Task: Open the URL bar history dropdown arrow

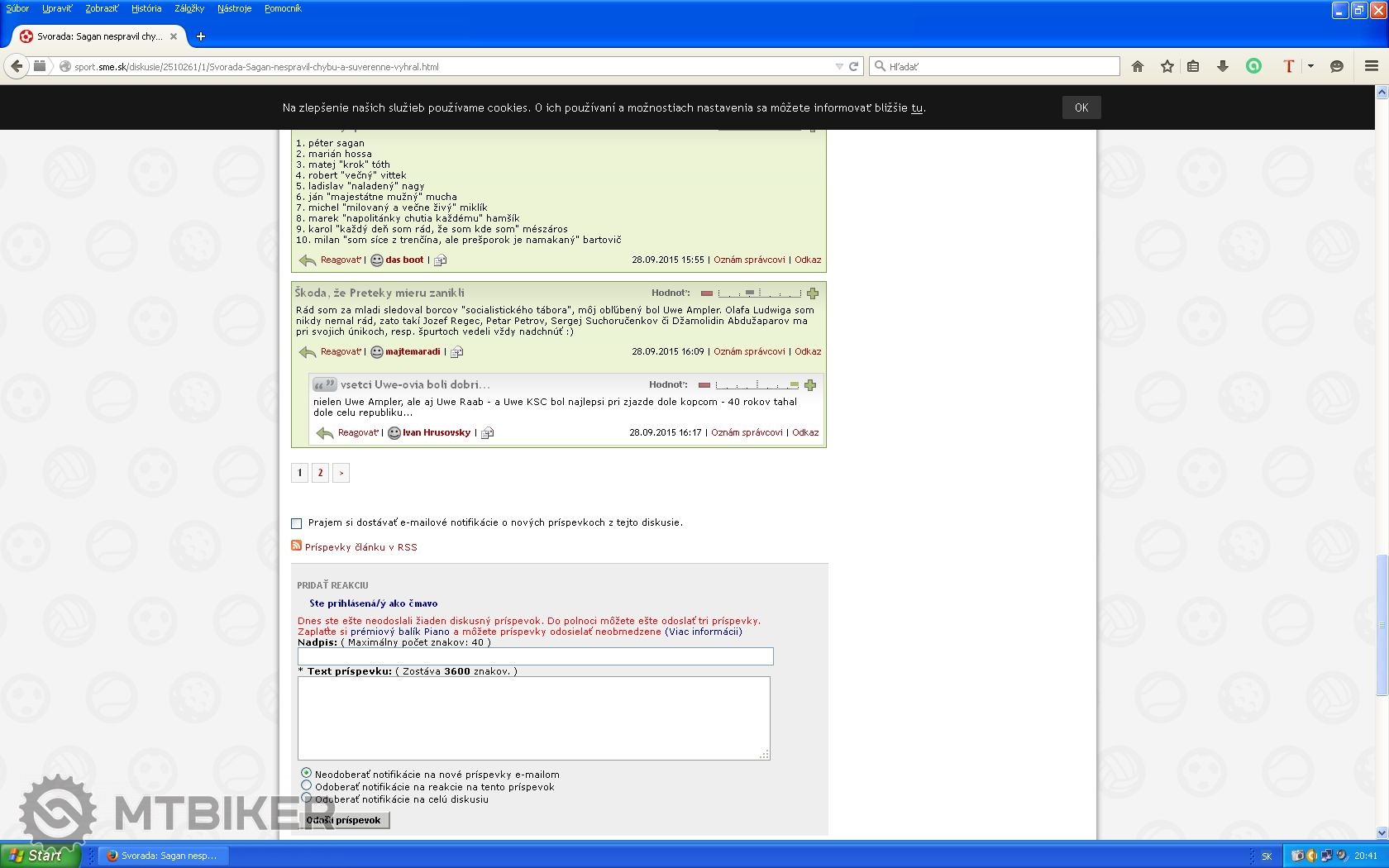Action: pos(839,66)
